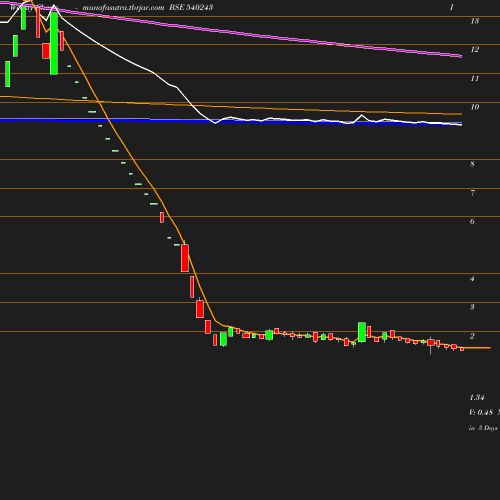The width and height of the screenshot is (500, 500).
Task: Click the "V: 0.48" volume readout
Action: (481, 412)
